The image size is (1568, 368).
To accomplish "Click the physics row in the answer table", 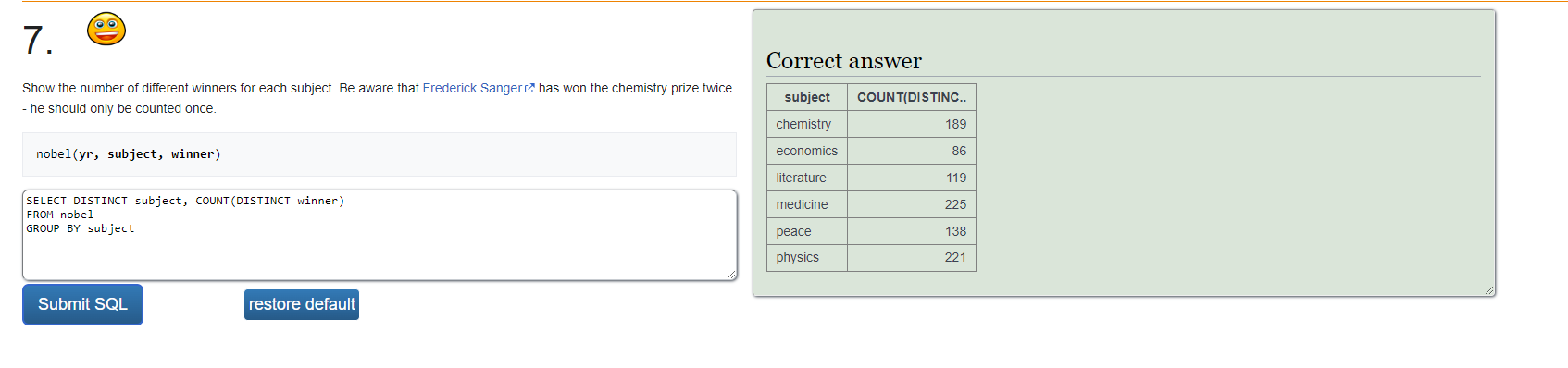I will pos(871,258).
